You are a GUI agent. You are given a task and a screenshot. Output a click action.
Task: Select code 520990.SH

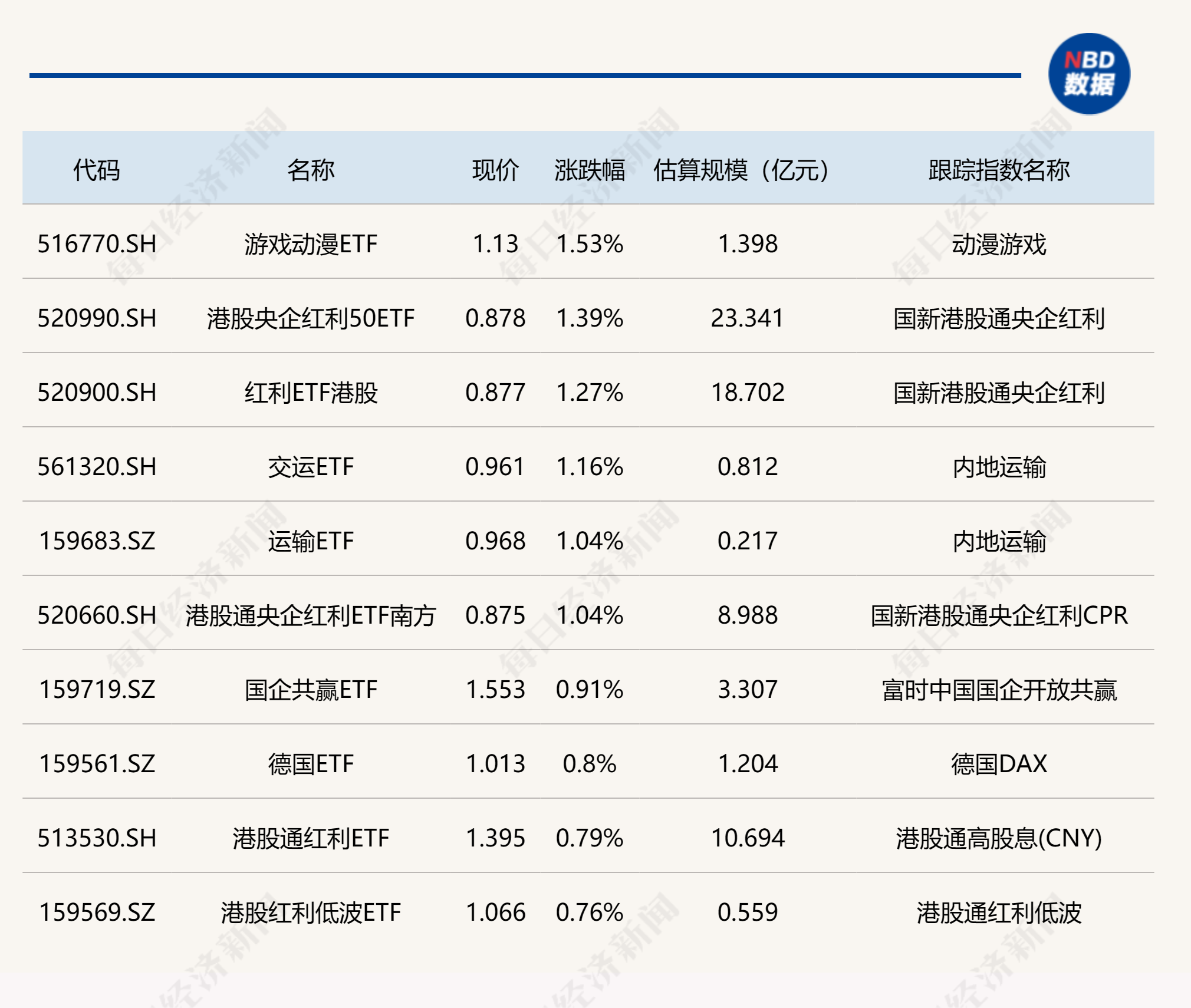(x=97, y=318)
